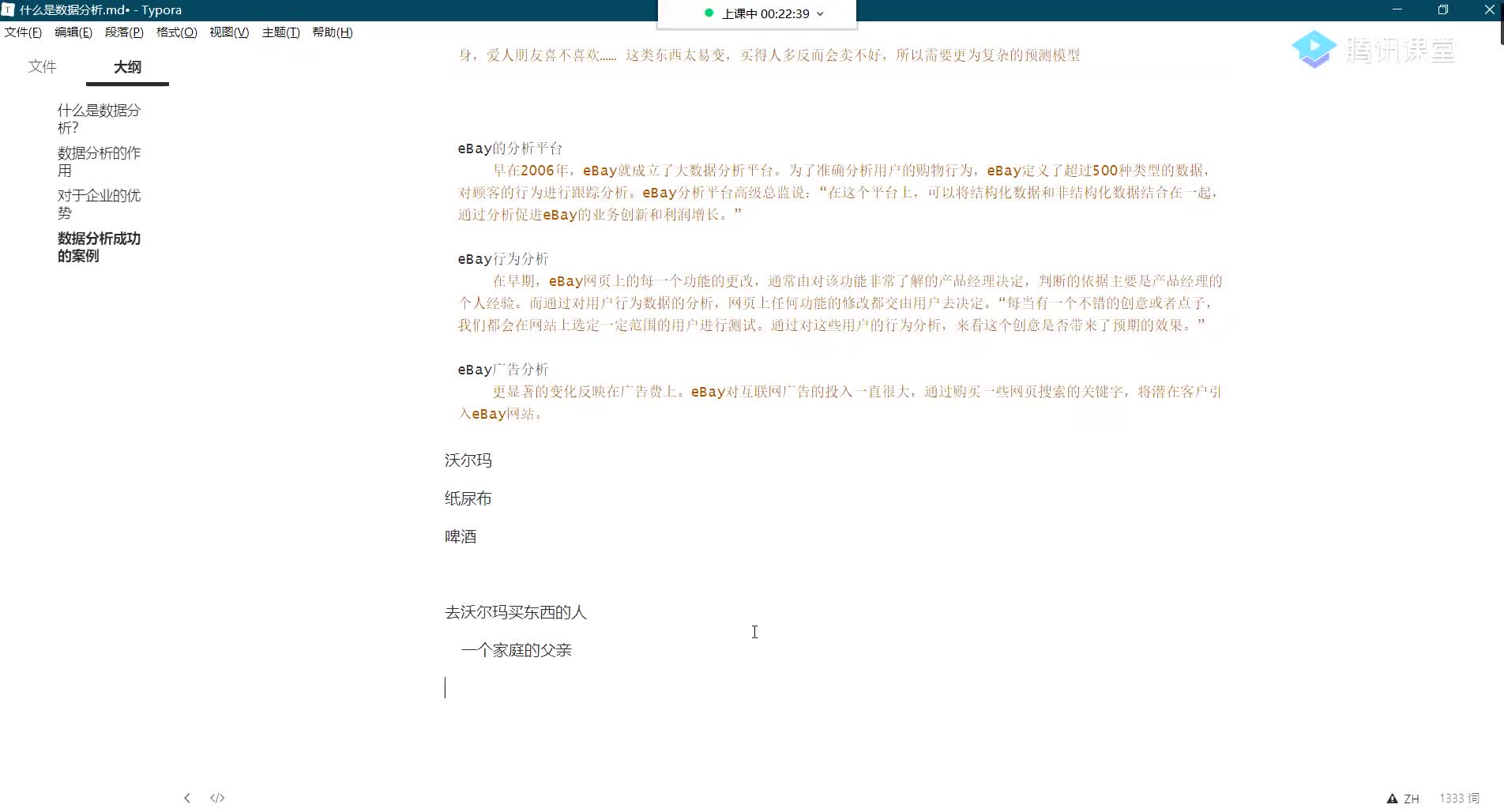Jump to outline heading 什么是数据分析?
The height and width of the screenshot is (812, 1504).
(99, 118)
